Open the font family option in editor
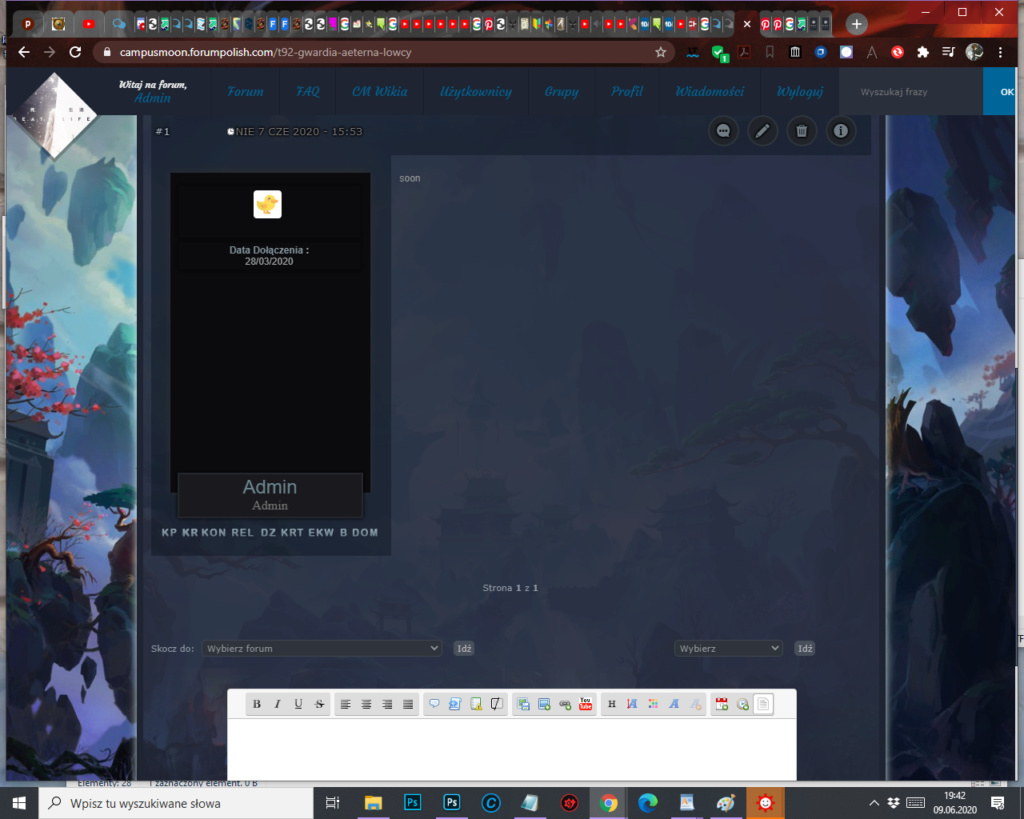The image size is (1024, 819). tap(674, 704)
